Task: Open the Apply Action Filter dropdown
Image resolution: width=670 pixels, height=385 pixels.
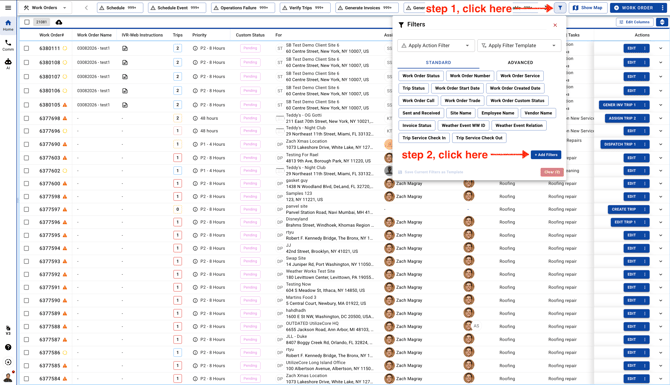Action: tap(435, 45)
